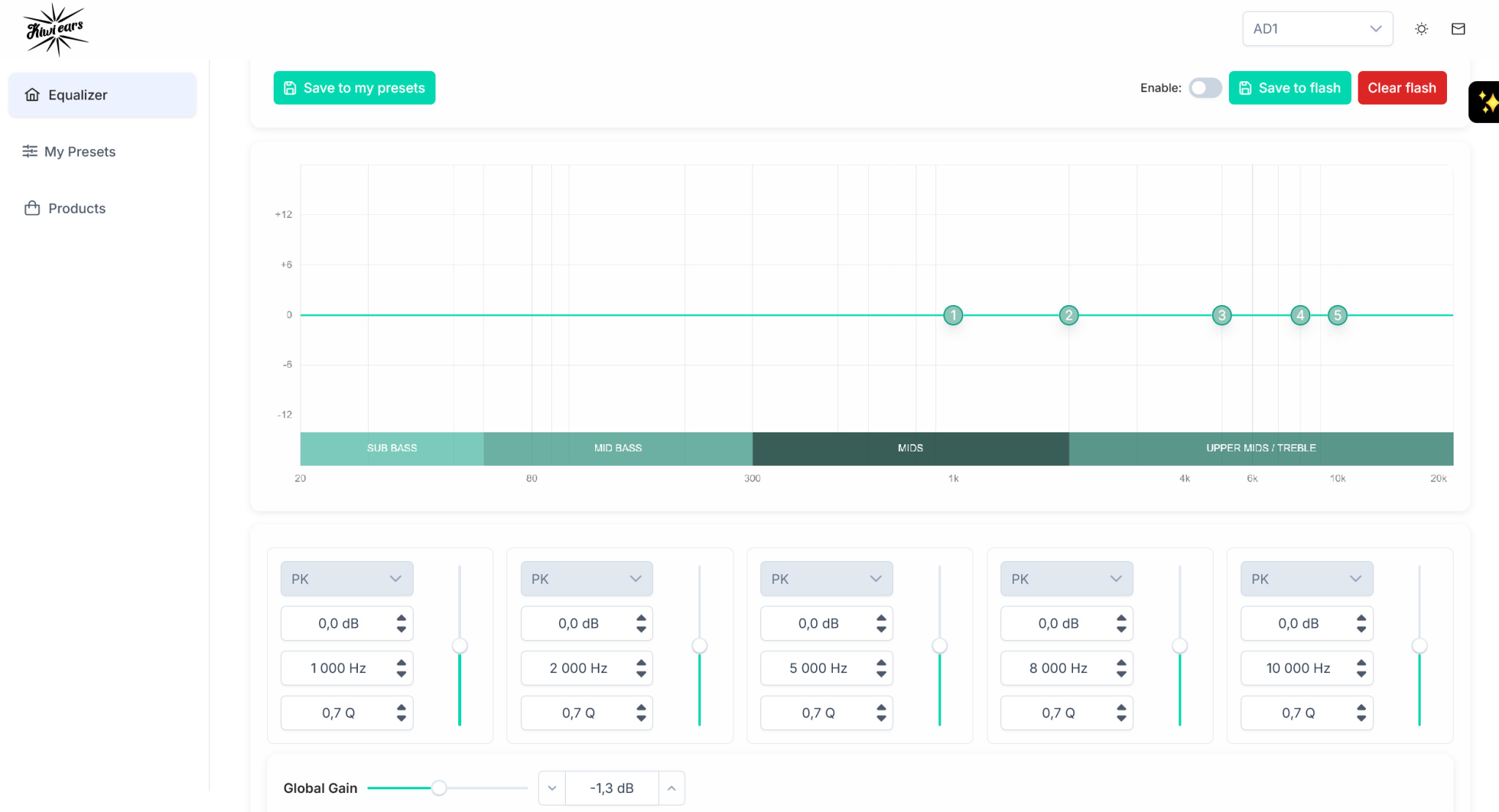Open the mail envelope icon
The height and width of the screenshot is (812, 1499).
coord(1458,29)
